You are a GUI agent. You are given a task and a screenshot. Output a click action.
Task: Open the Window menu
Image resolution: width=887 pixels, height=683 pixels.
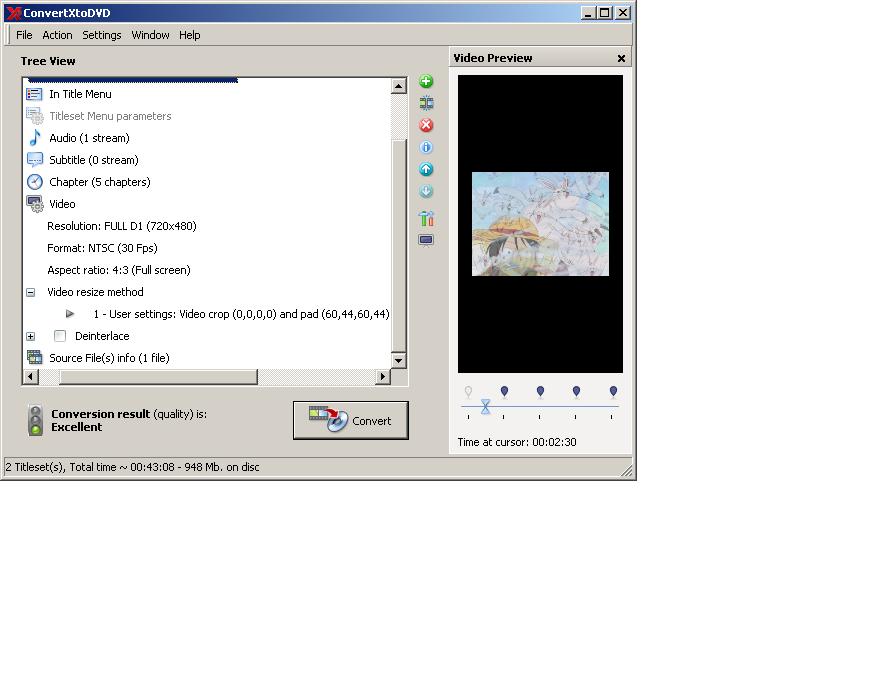point(150,35)
